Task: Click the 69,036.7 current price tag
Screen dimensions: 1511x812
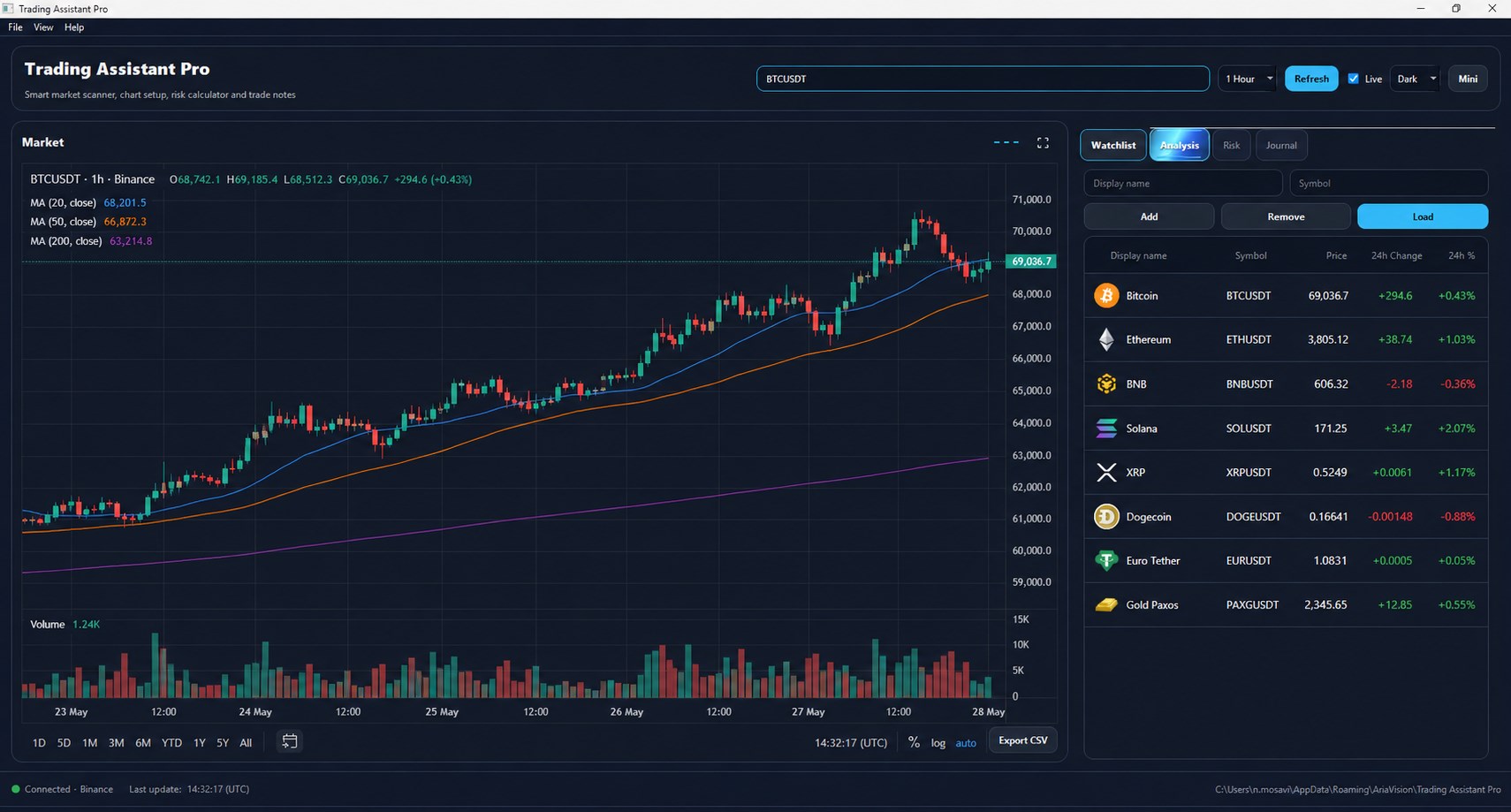Action: click(x=1031, y=262)
